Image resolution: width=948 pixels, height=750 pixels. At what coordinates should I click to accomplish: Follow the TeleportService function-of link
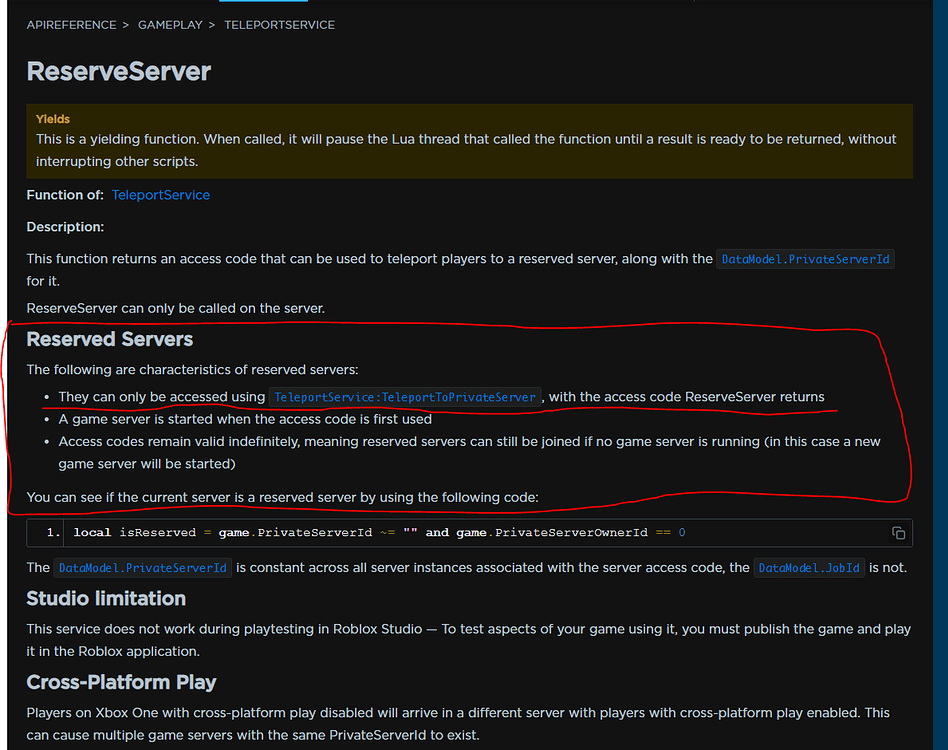tap(161, 195)
